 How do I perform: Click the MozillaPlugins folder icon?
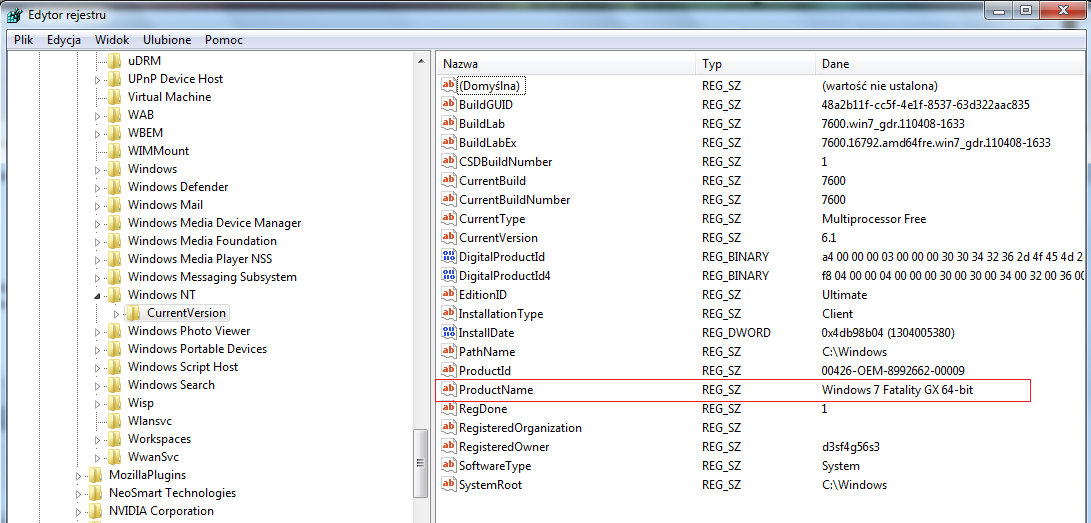96,475
